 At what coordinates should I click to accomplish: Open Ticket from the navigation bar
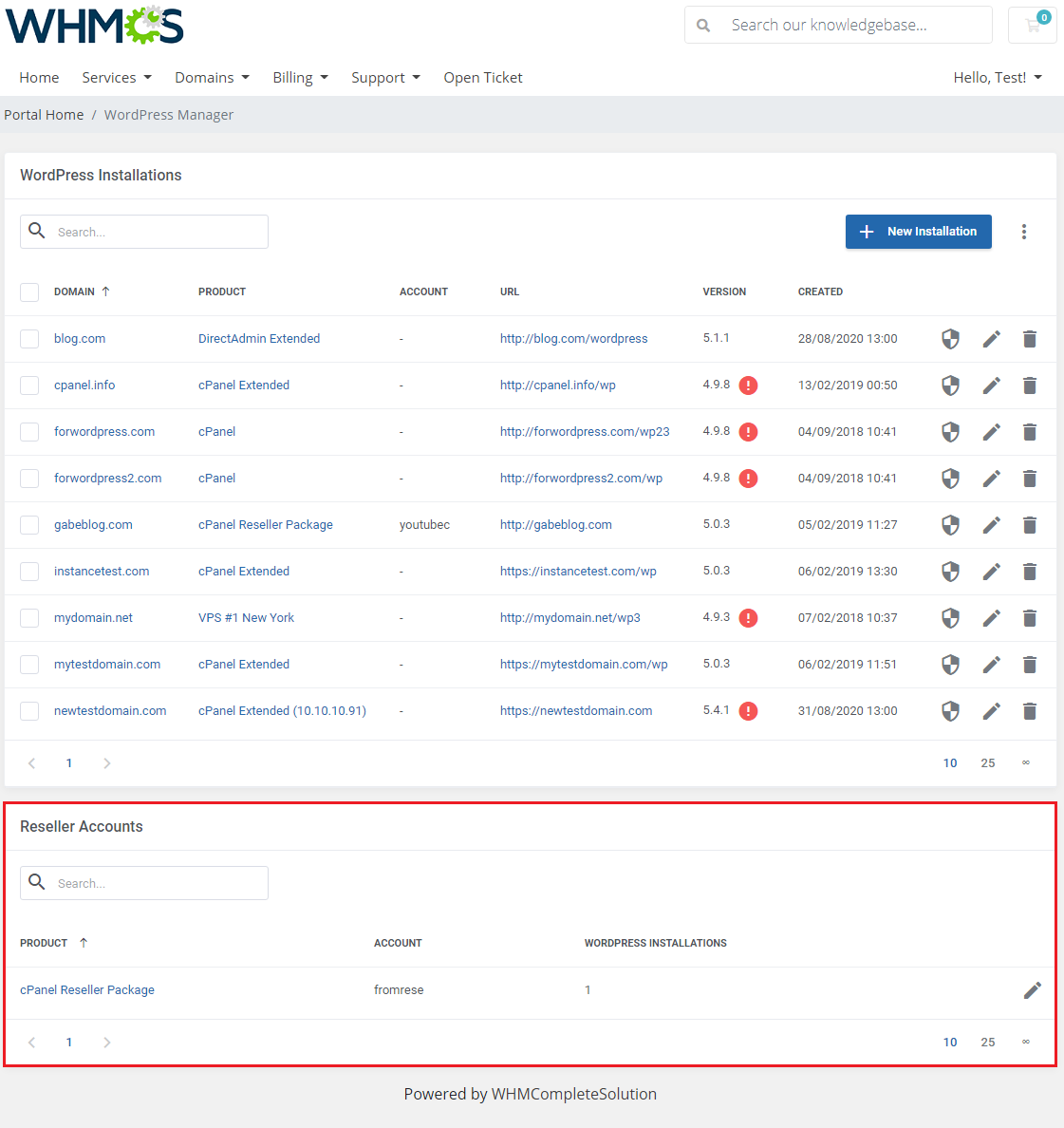click(483, 78)
